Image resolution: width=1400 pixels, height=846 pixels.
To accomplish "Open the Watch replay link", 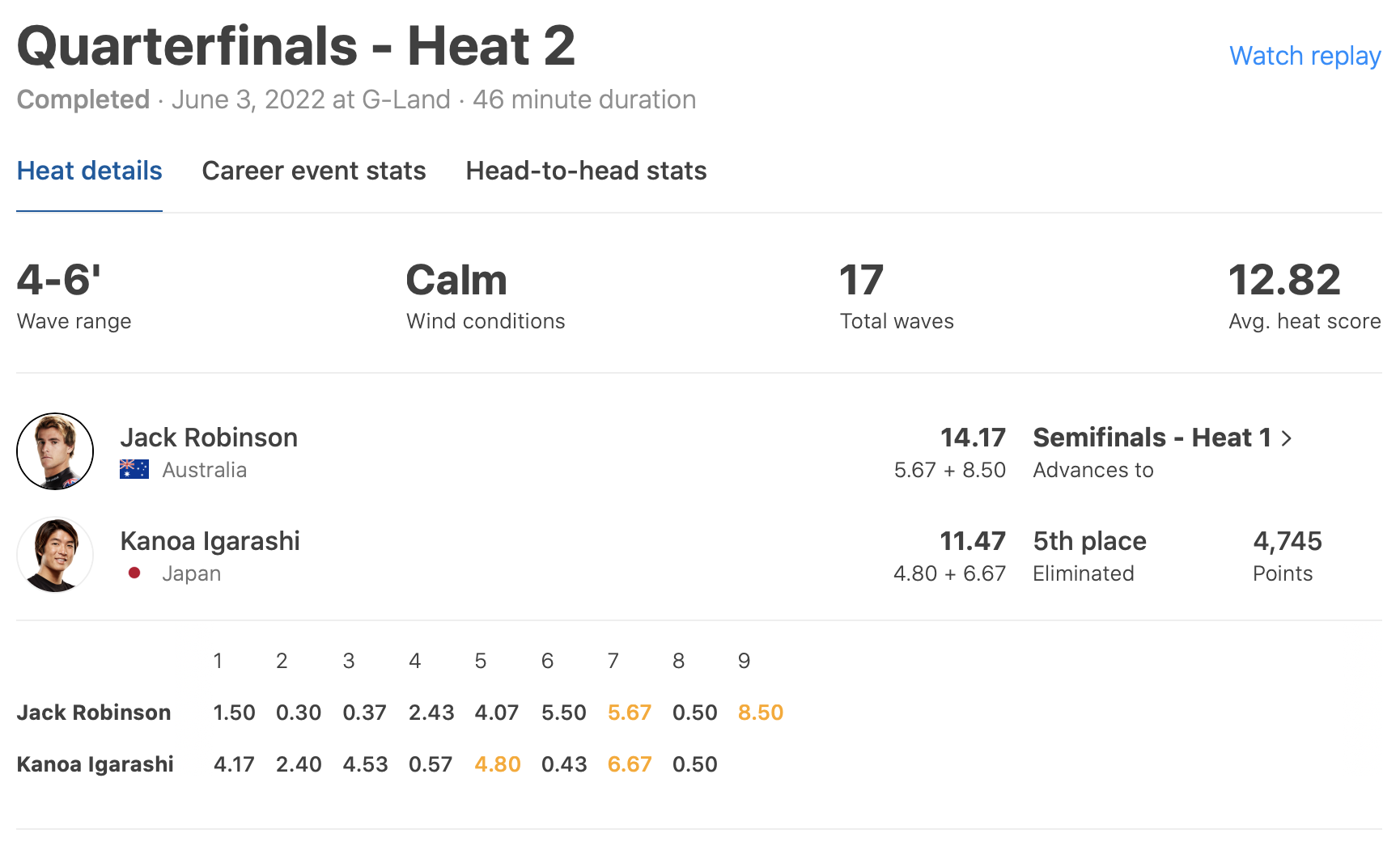I will tap(1305, 56).
